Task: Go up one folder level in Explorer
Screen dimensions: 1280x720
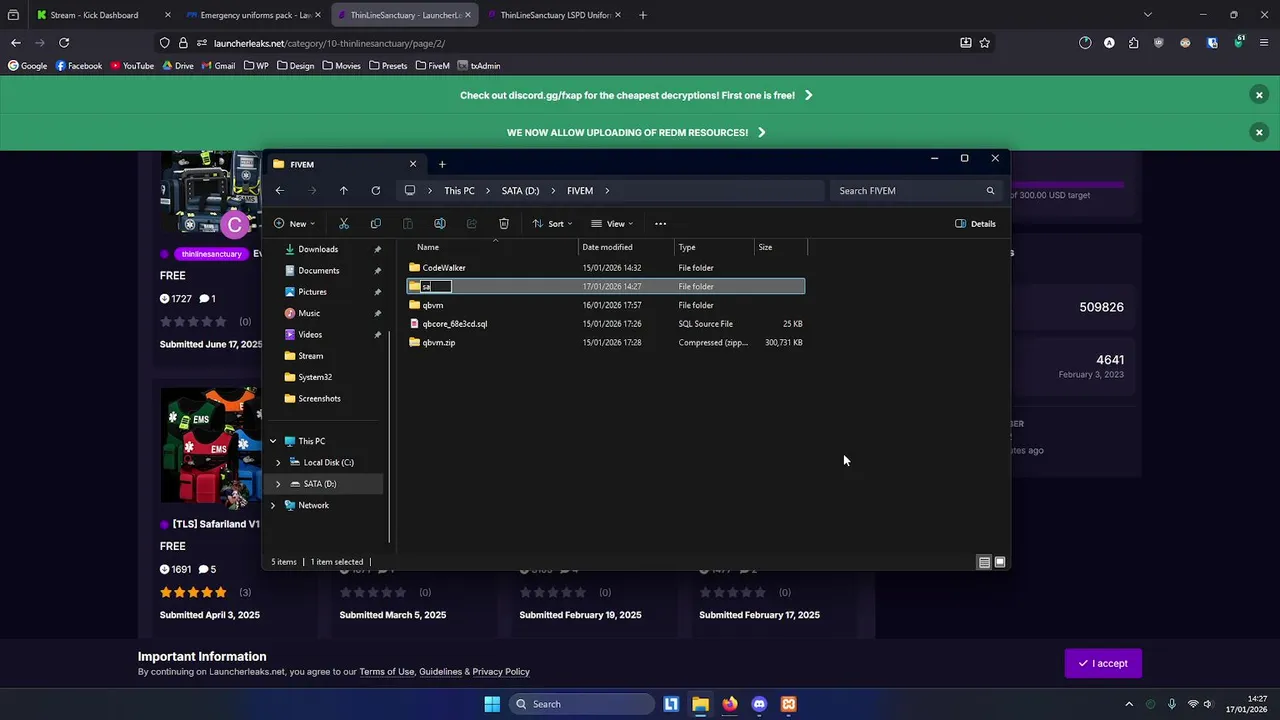Action: pyautogui.click(x=343, y=191)
